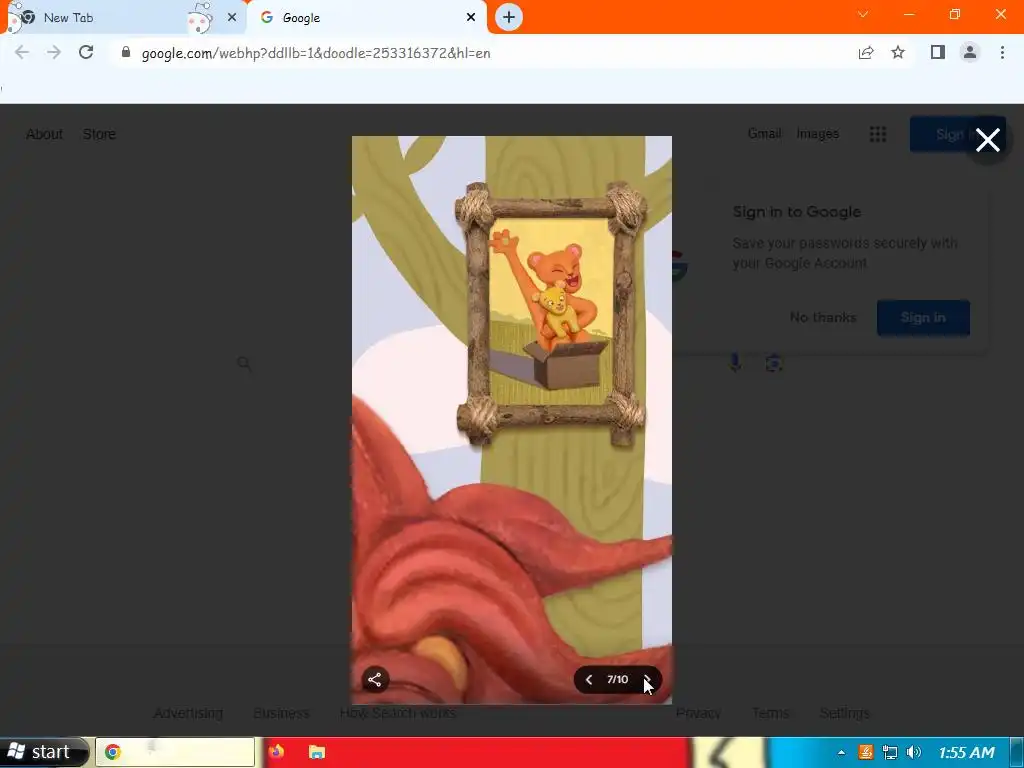Screen dimensions: 1024x768
Task: Open the network tray icon
Action: pos(889,752)
